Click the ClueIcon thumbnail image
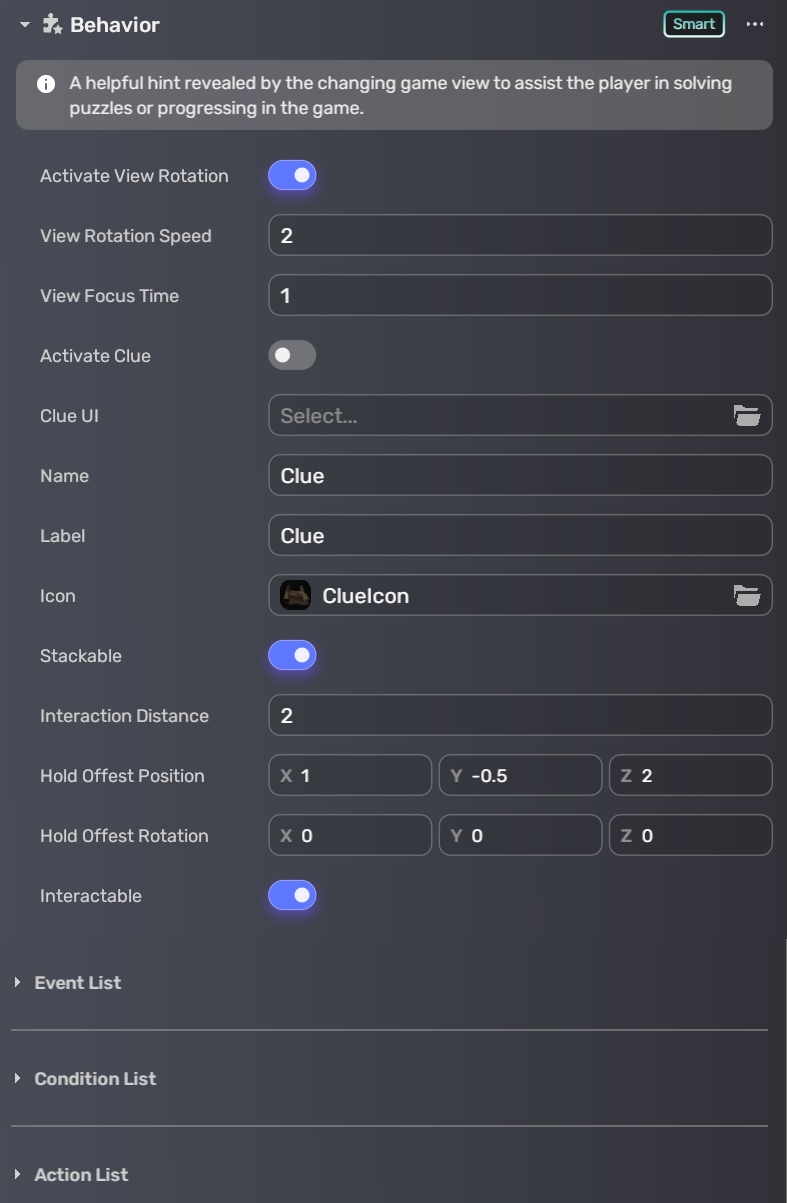This screenshot has width=787, height=1203. point(295,596)
